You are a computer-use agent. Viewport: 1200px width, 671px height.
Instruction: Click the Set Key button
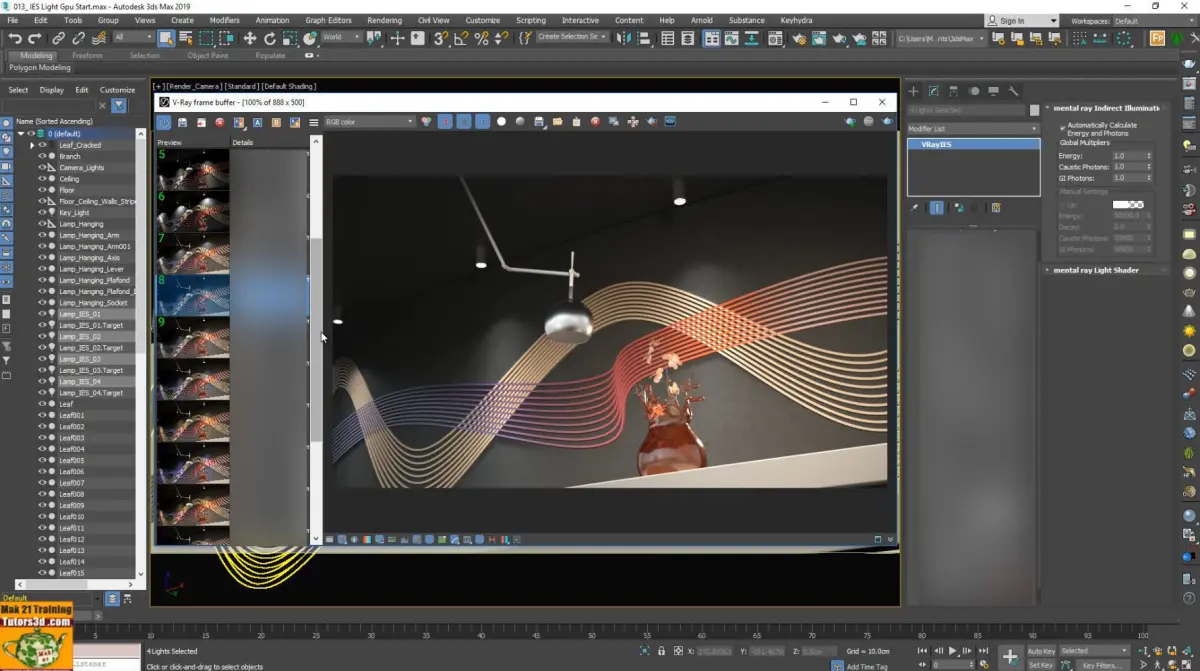tap(1041, 665)
